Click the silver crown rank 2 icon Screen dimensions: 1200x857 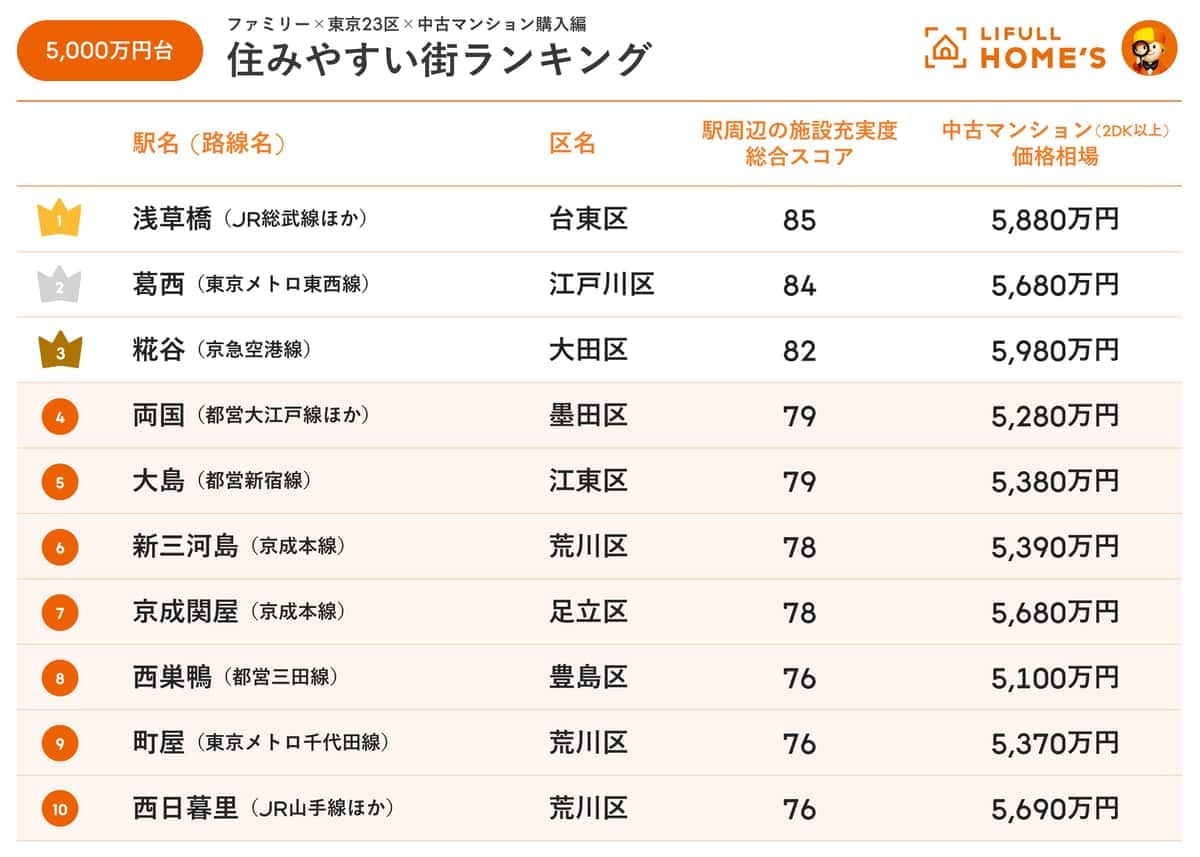pos(59,285)
